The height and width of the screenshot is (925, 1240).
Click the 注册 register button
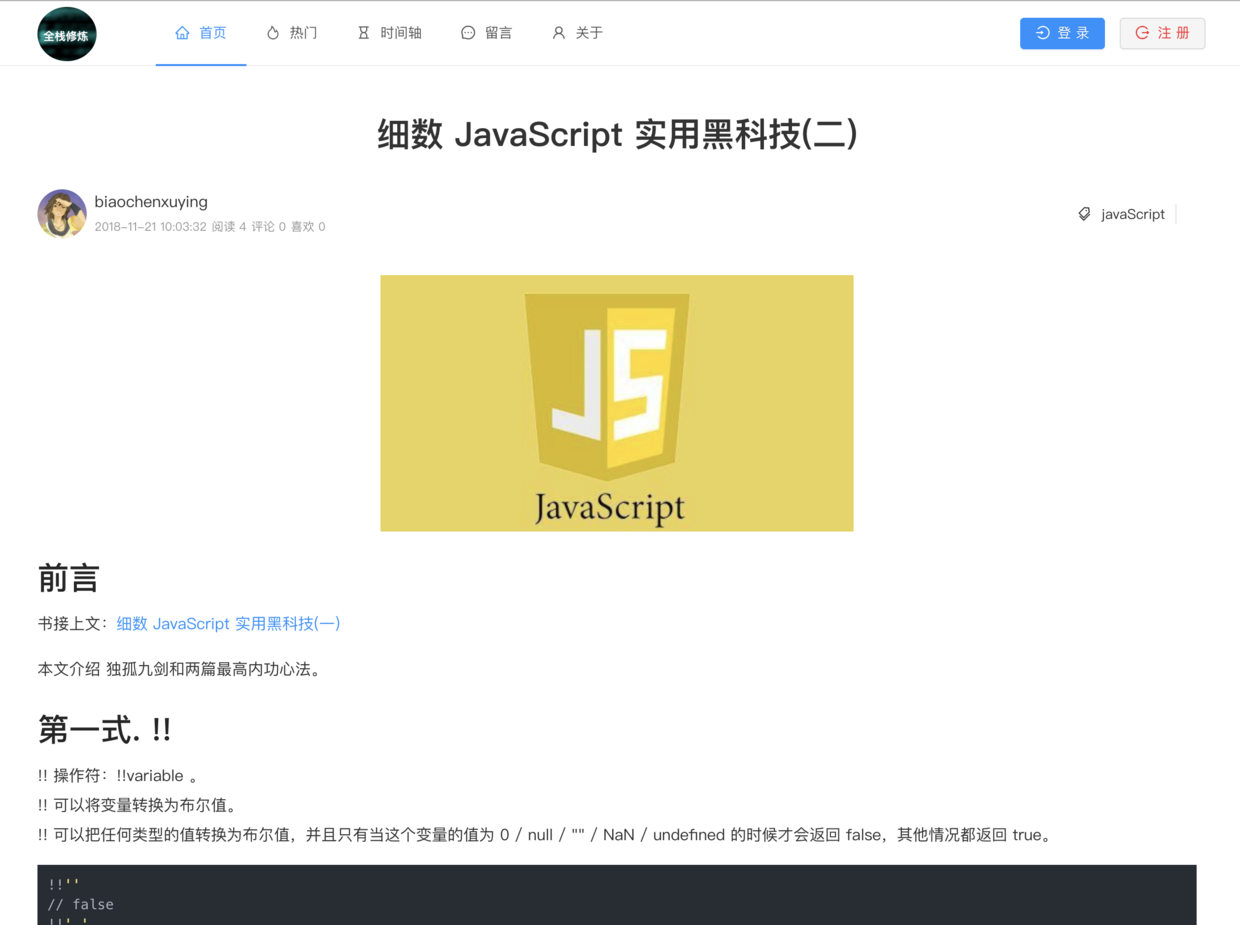point(1162,33)
